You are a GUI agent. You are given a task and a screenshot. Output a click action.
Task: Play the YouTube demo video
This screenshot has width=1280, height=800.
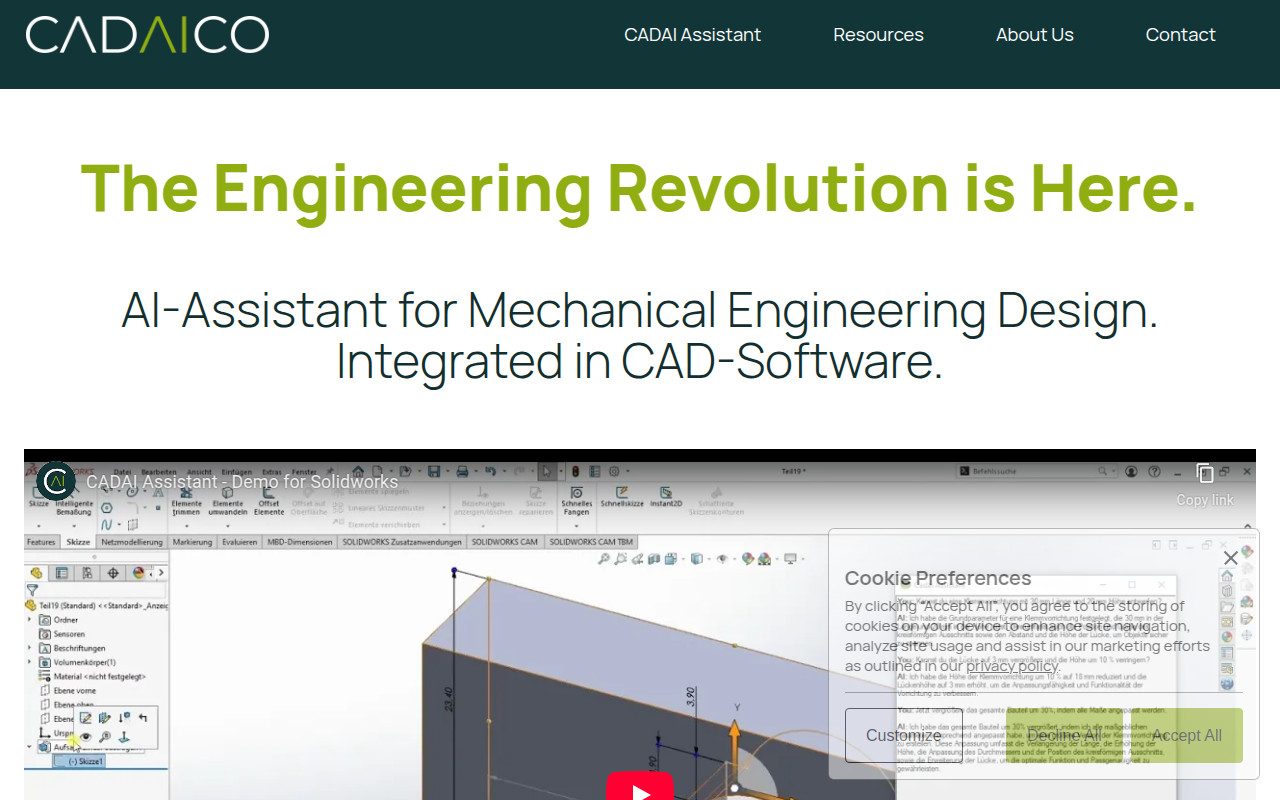(x=640, y=787)
